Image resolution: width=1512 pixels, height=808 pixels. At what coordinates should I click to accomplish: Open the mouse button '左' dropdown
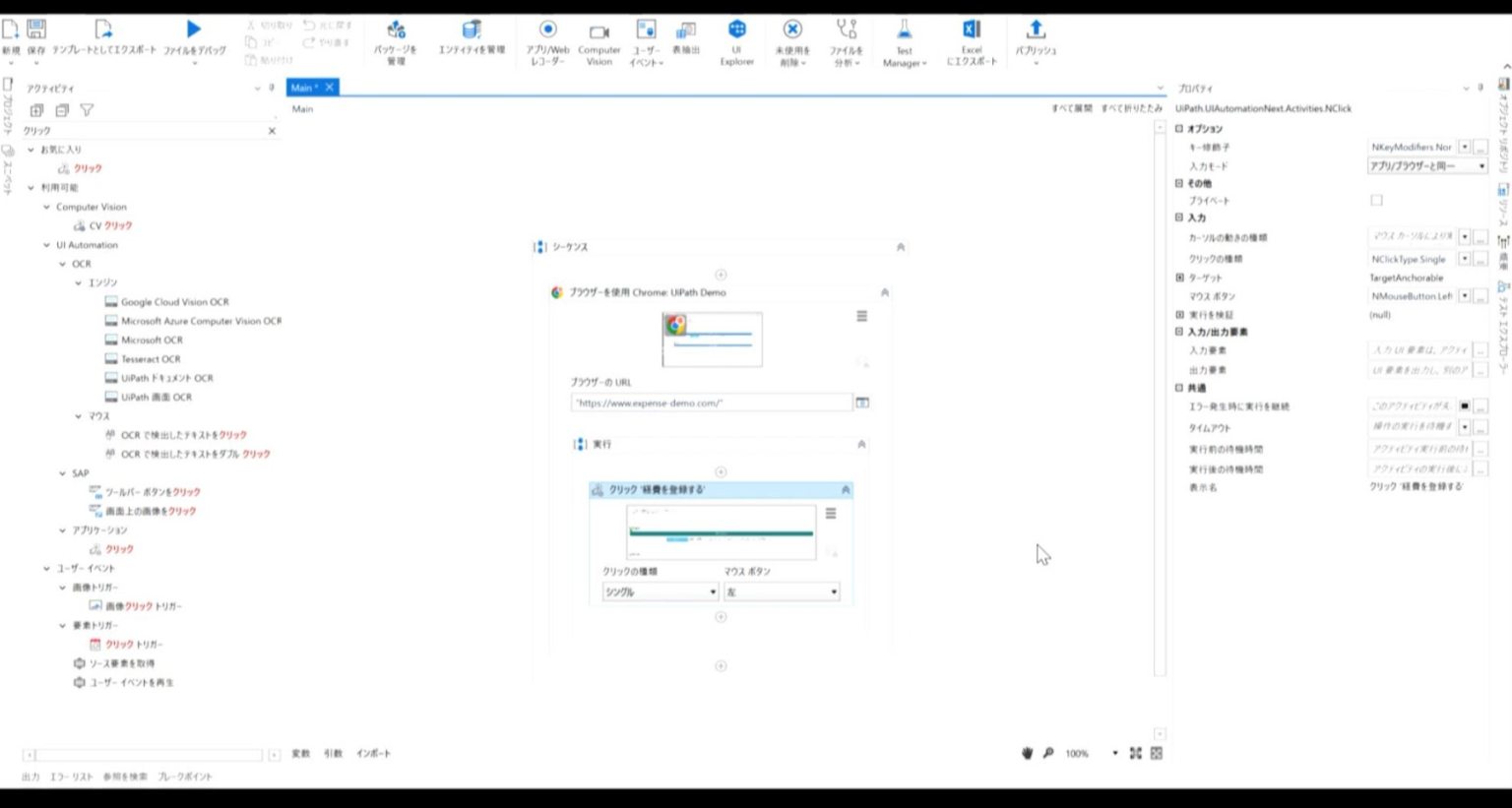point(781,592)
